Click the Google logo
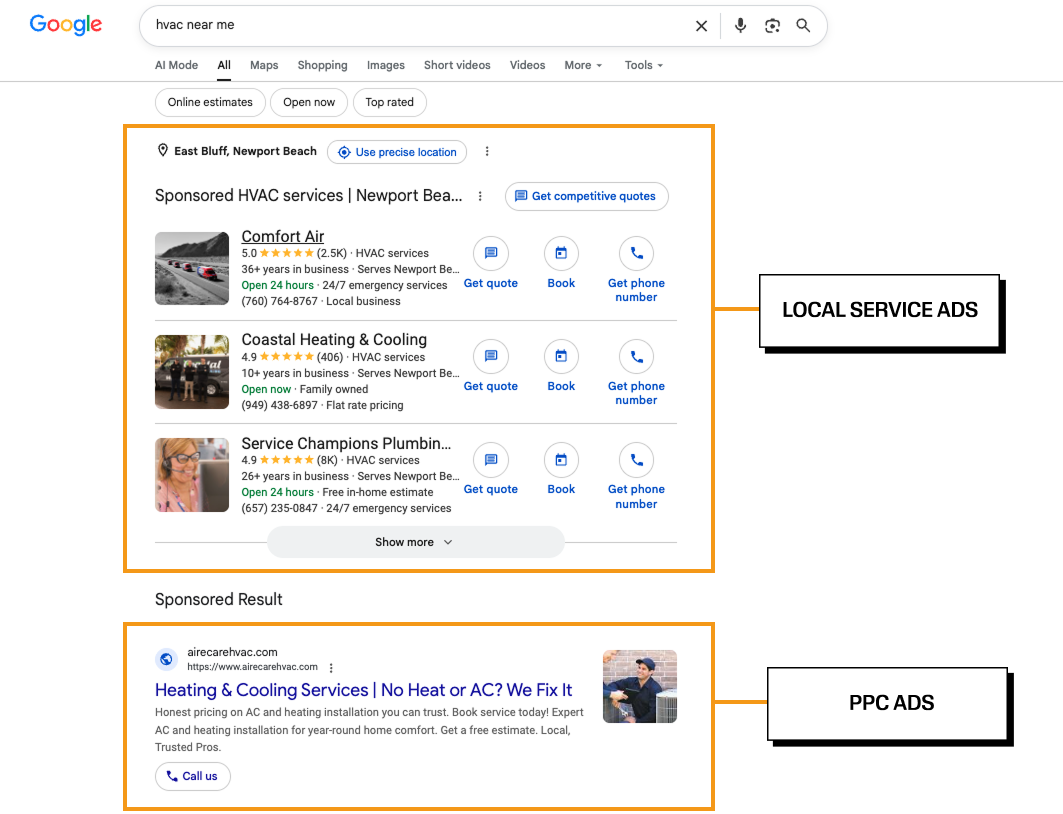Screen dimensions: 1063x814 66,24
